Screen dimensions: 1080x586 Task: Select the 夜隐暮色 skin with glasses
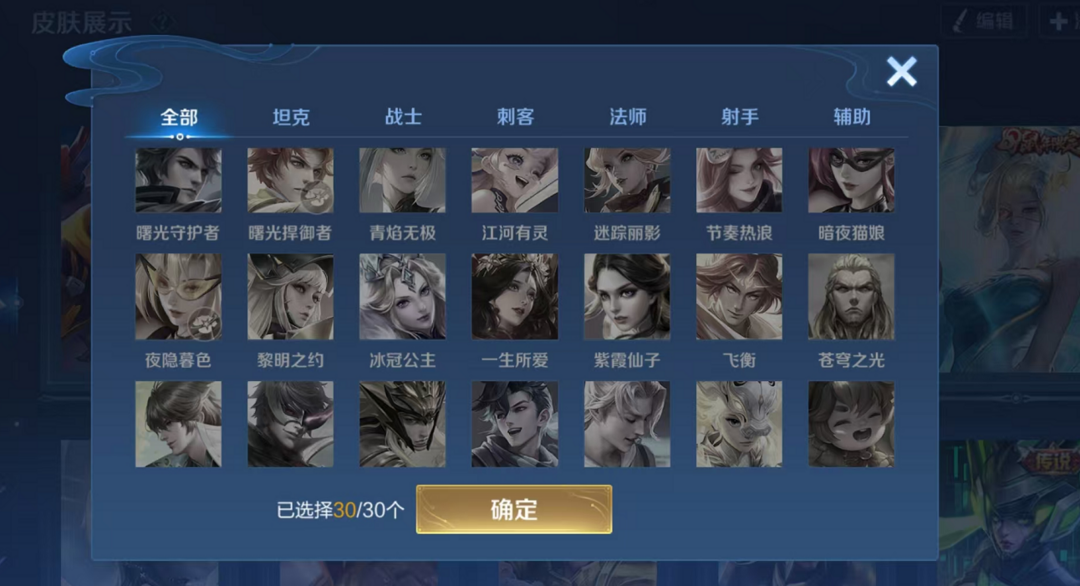pyautogui.click(x=178, y=296)
